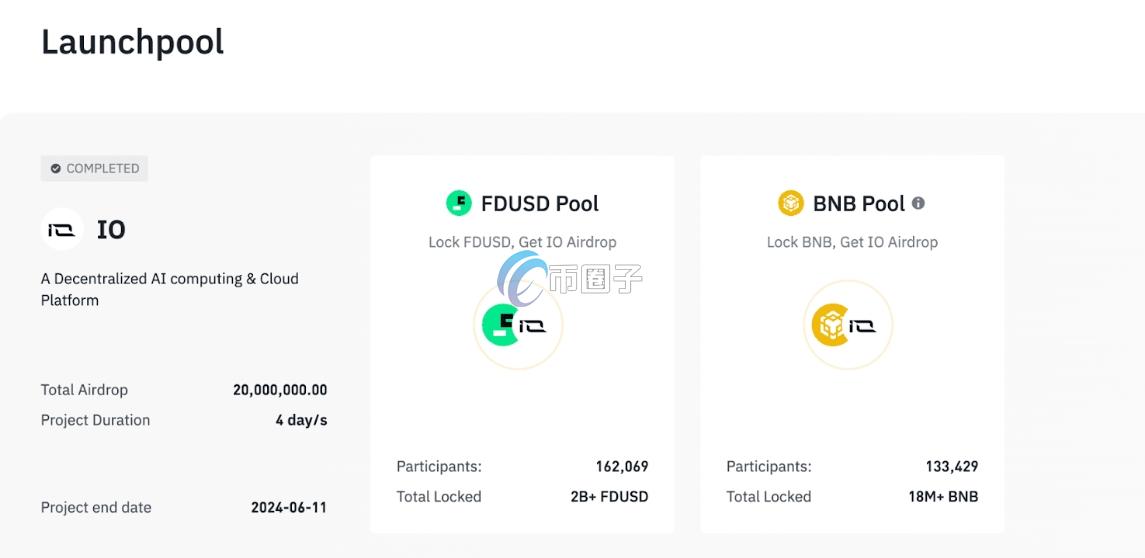This screenshot has width=1145, height=558.
Task: Click the BNB participants count 133,429
Action: coord(951,466)
